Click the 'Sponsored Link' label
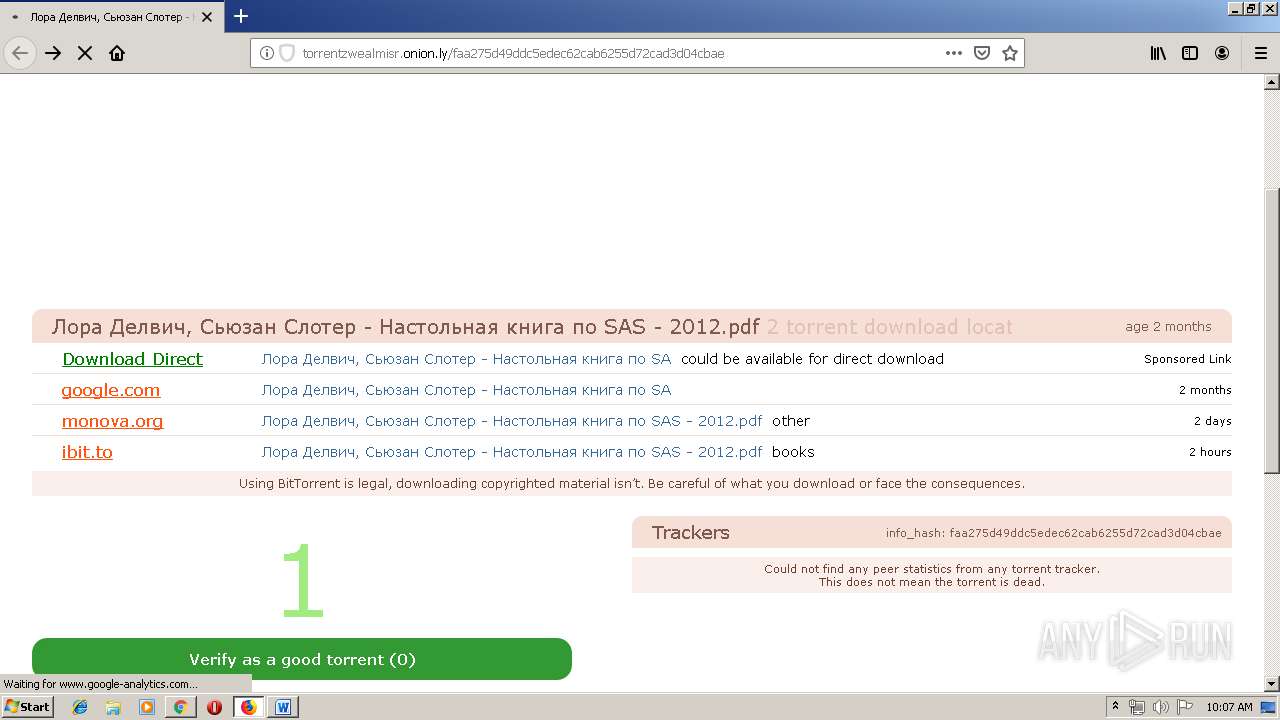Screen dimensions: 1280x720 pos(1188,359)
